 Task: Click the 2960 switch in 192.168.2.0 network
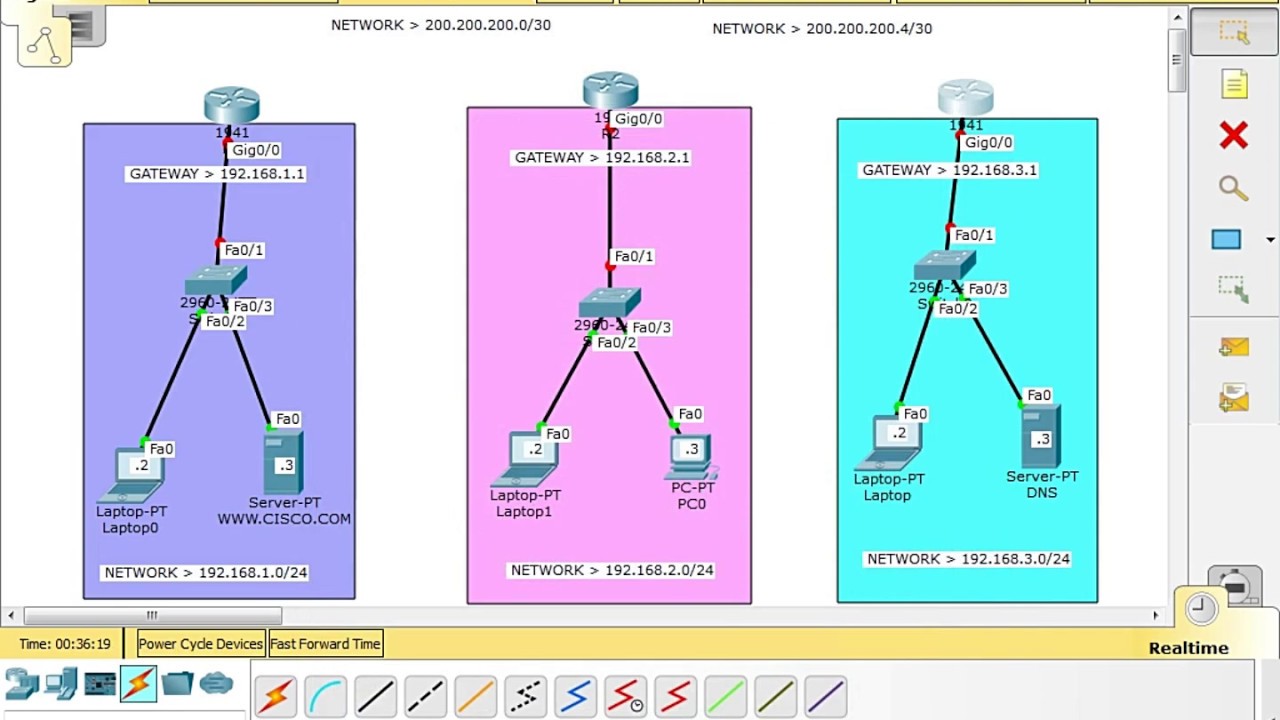pos(610,303)
